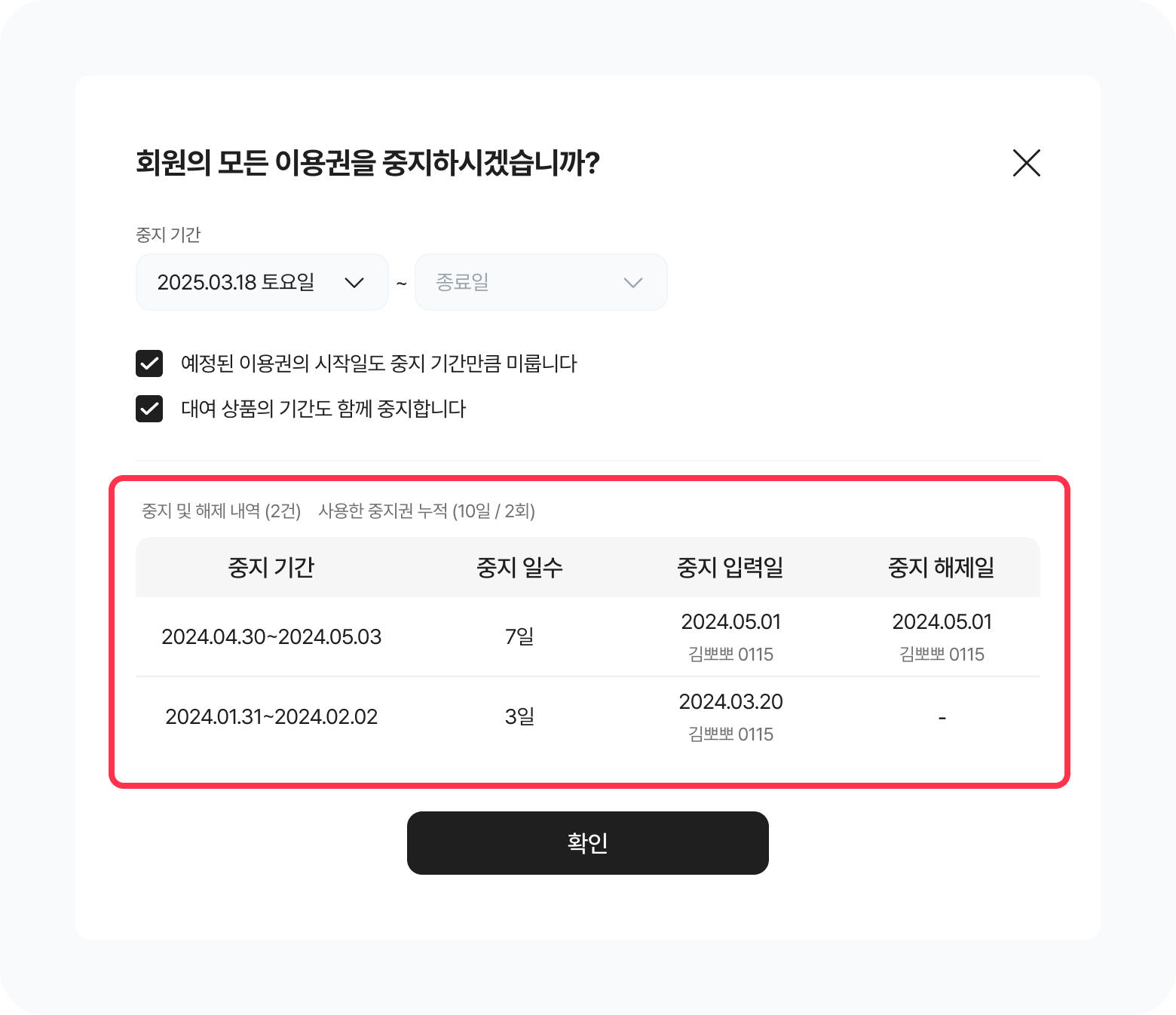
Task: Select the 2024.04.30~2024.05.03 history row
Action: click(x=271, y=637)
